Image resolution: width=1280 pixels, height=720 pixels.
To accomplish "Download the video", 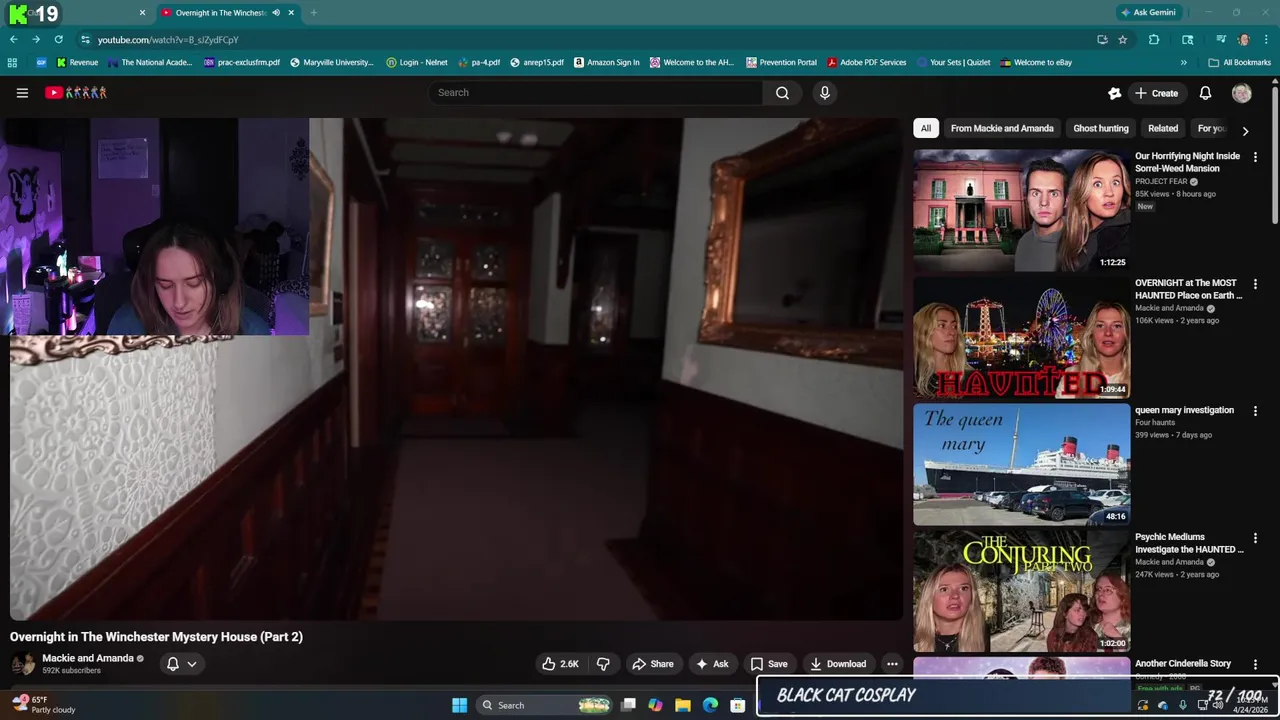I will (838, 664).
